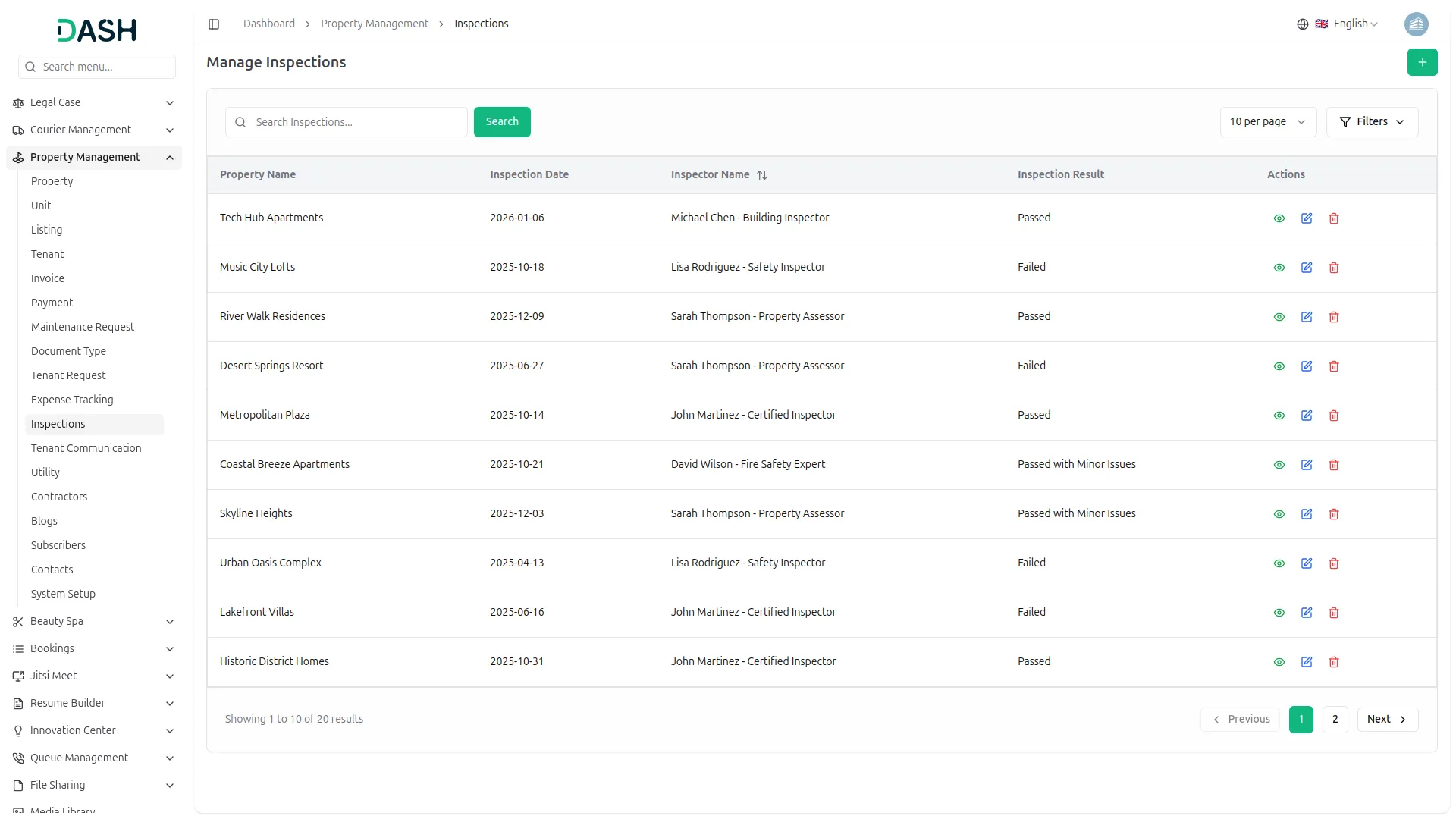Image resolution: width=1456 pixels, height=819 pixels.
Task: Edit the Tech Hub Apartments inspection
Action: click(x=1306, y=218)
